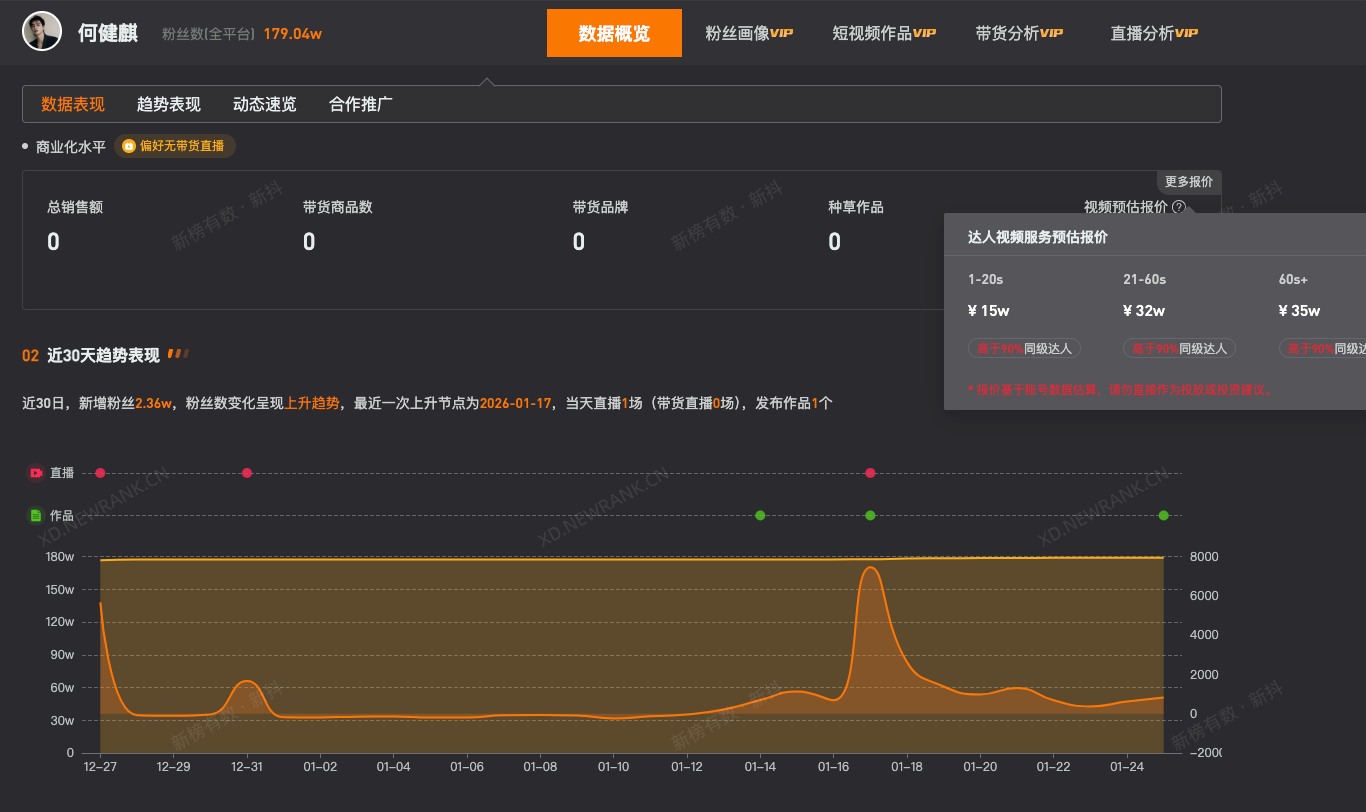Click the red live-stream icon next to 直播 legend

click(x=35, y=473)
